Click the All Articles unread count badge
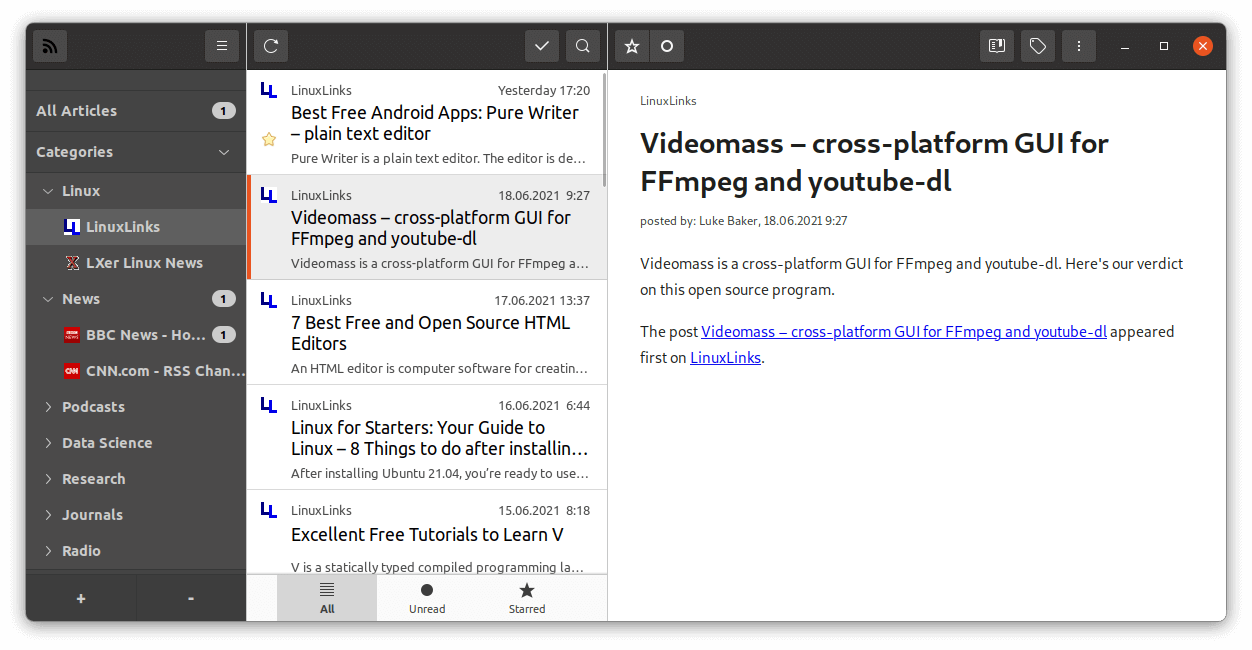 click(224, 111)
